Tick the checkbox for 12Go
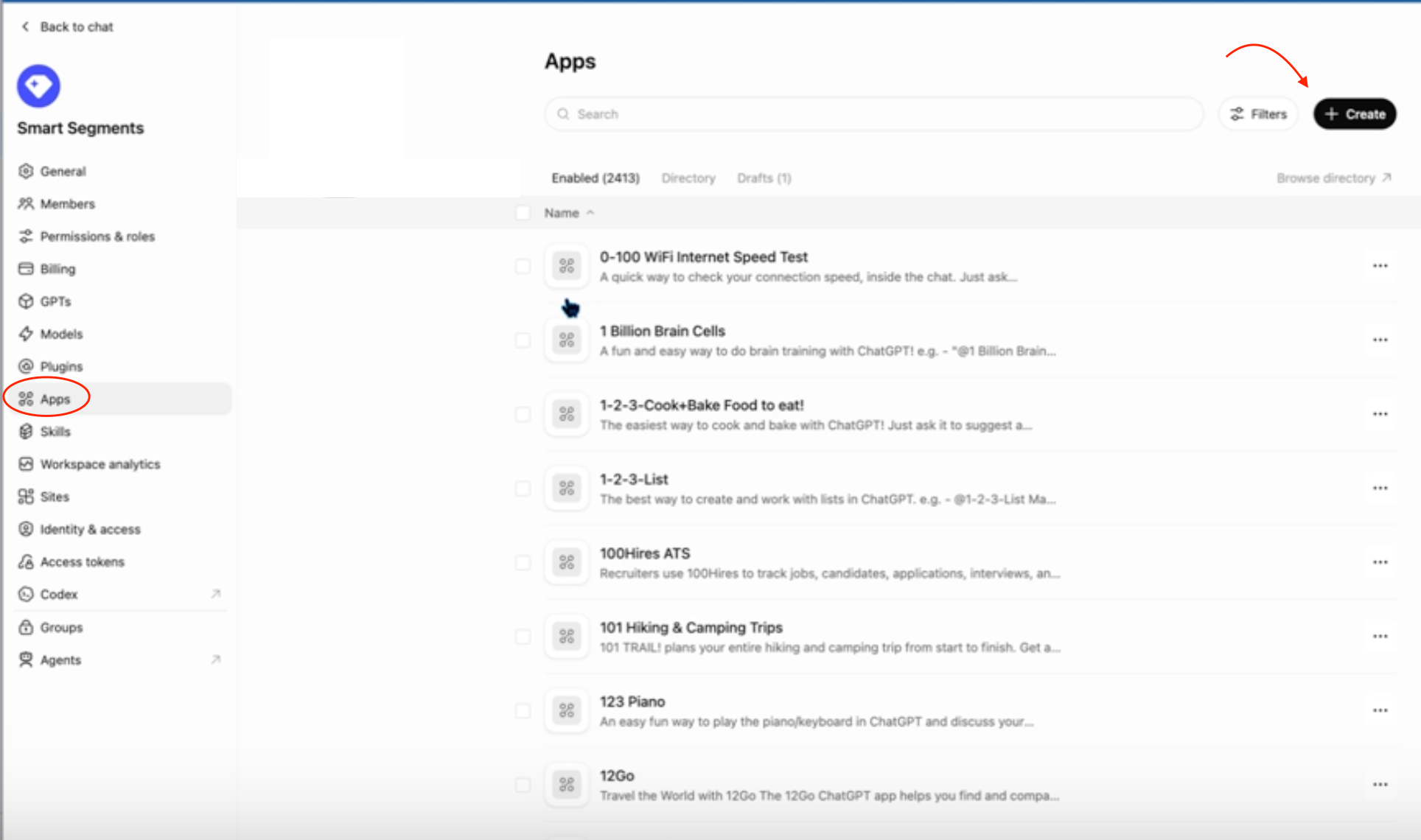The width and height of the screenshot is (1421, 840). click(x=523, y=785)
